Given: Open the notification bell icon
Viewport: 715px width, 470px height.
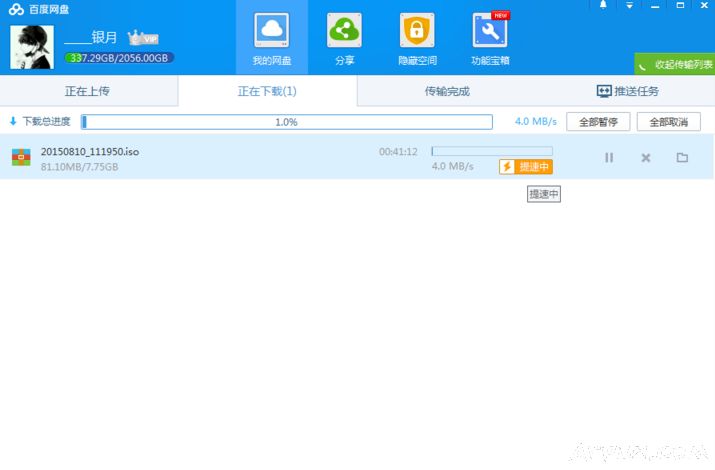Looking at the screenshot, I should (x=603, y=5).
